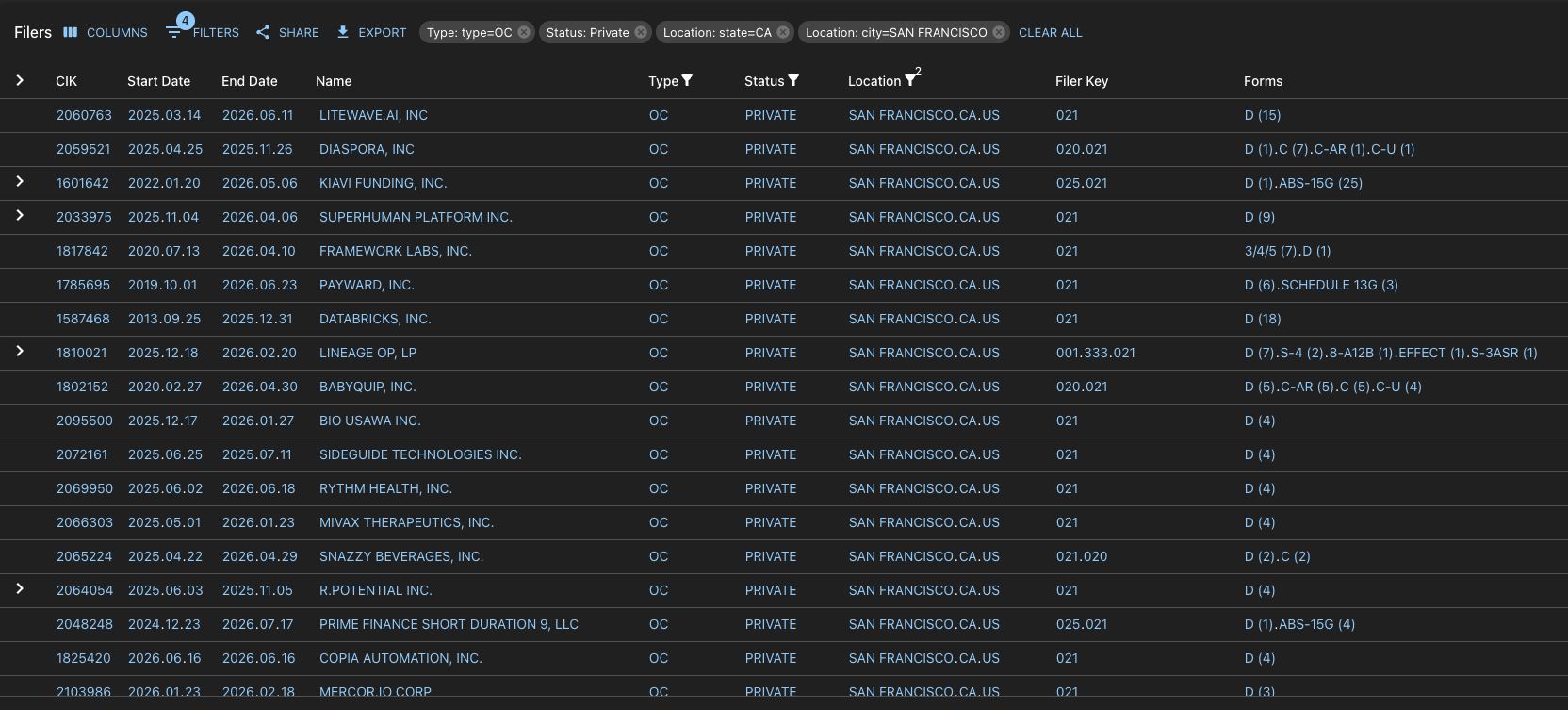Open FRAMEWORK LABS, INC. filer
The width and height of the screenshot is (1568, 710).
tap(396, 251)
